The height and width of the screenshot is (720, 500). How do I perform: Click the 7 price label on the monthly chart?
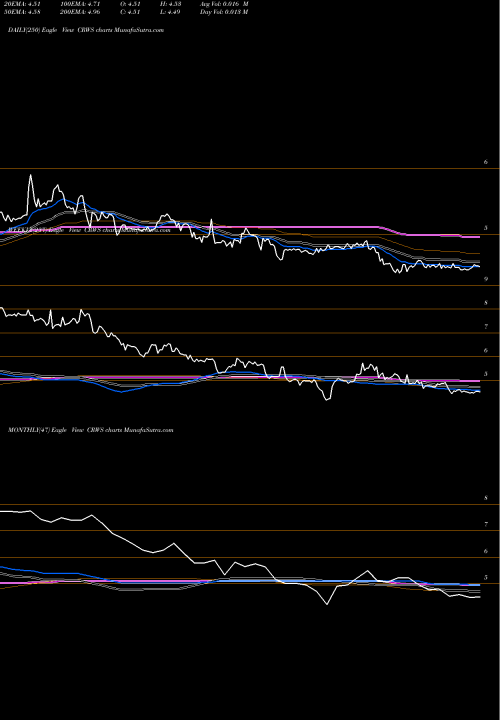coord(485,524)
